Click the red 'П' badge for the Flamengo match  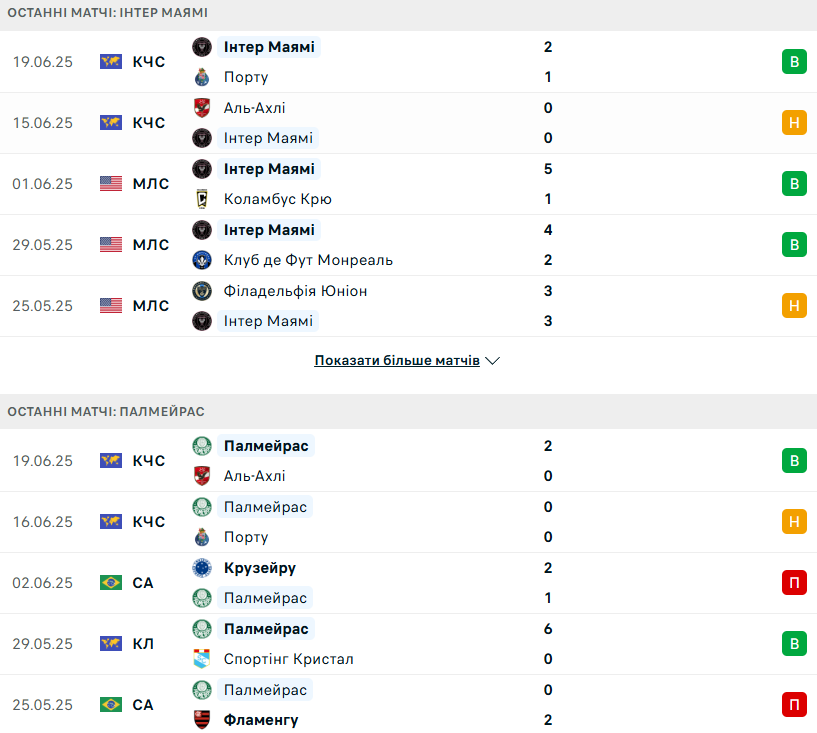[794, 705]
